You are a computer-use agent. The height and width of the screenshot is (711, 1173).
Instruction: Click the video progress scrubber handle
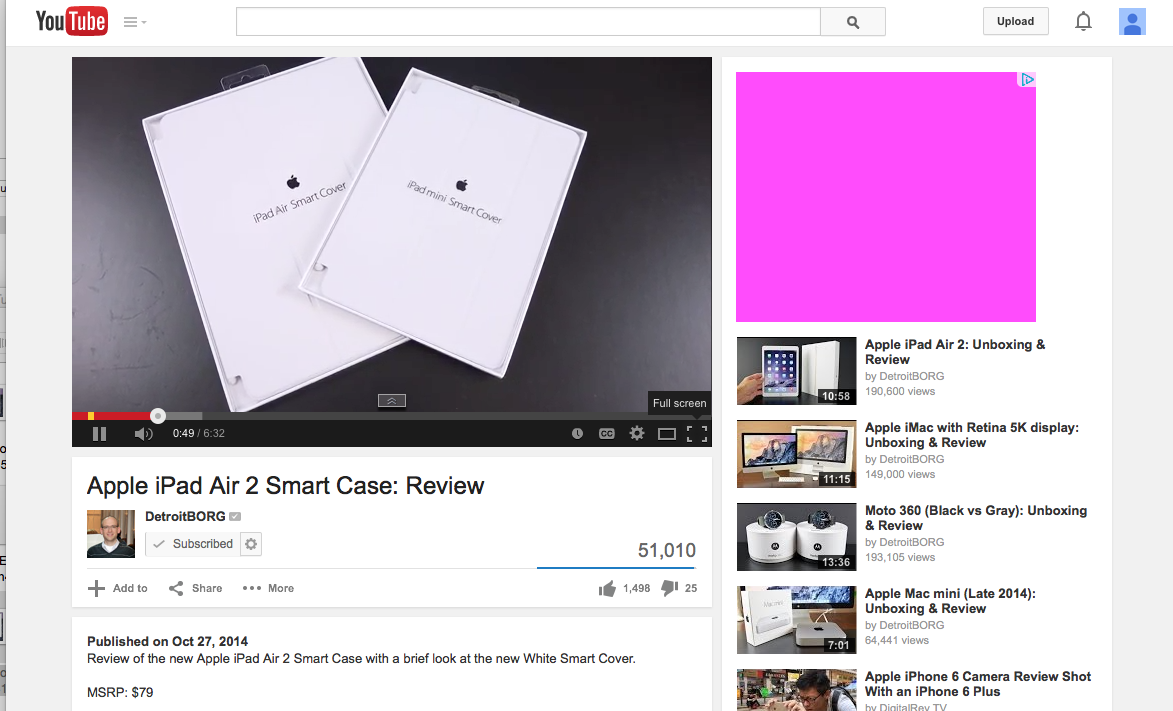click(x=157, y=415)
